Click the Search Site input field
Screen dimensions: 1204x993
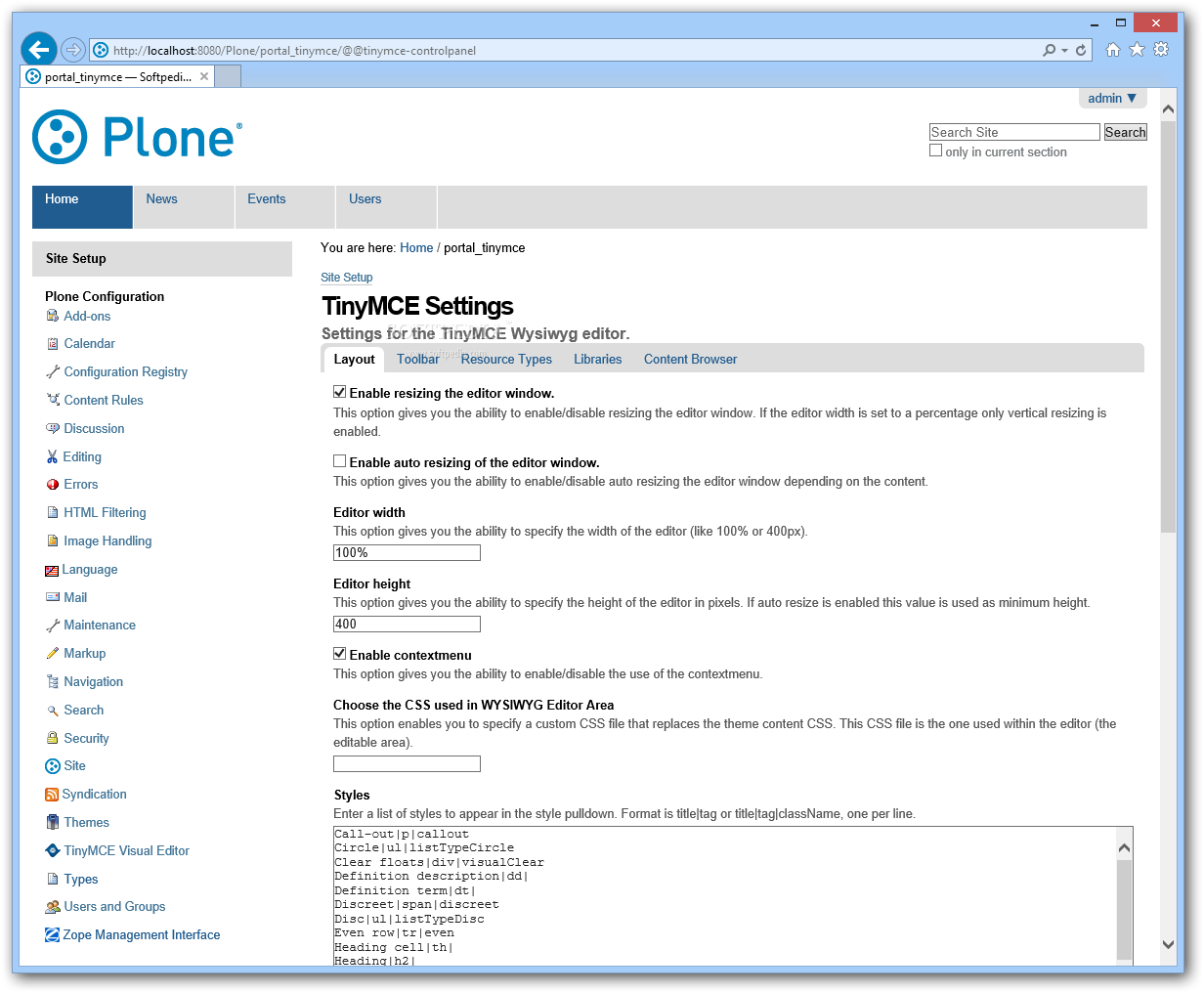(1014, 132)
